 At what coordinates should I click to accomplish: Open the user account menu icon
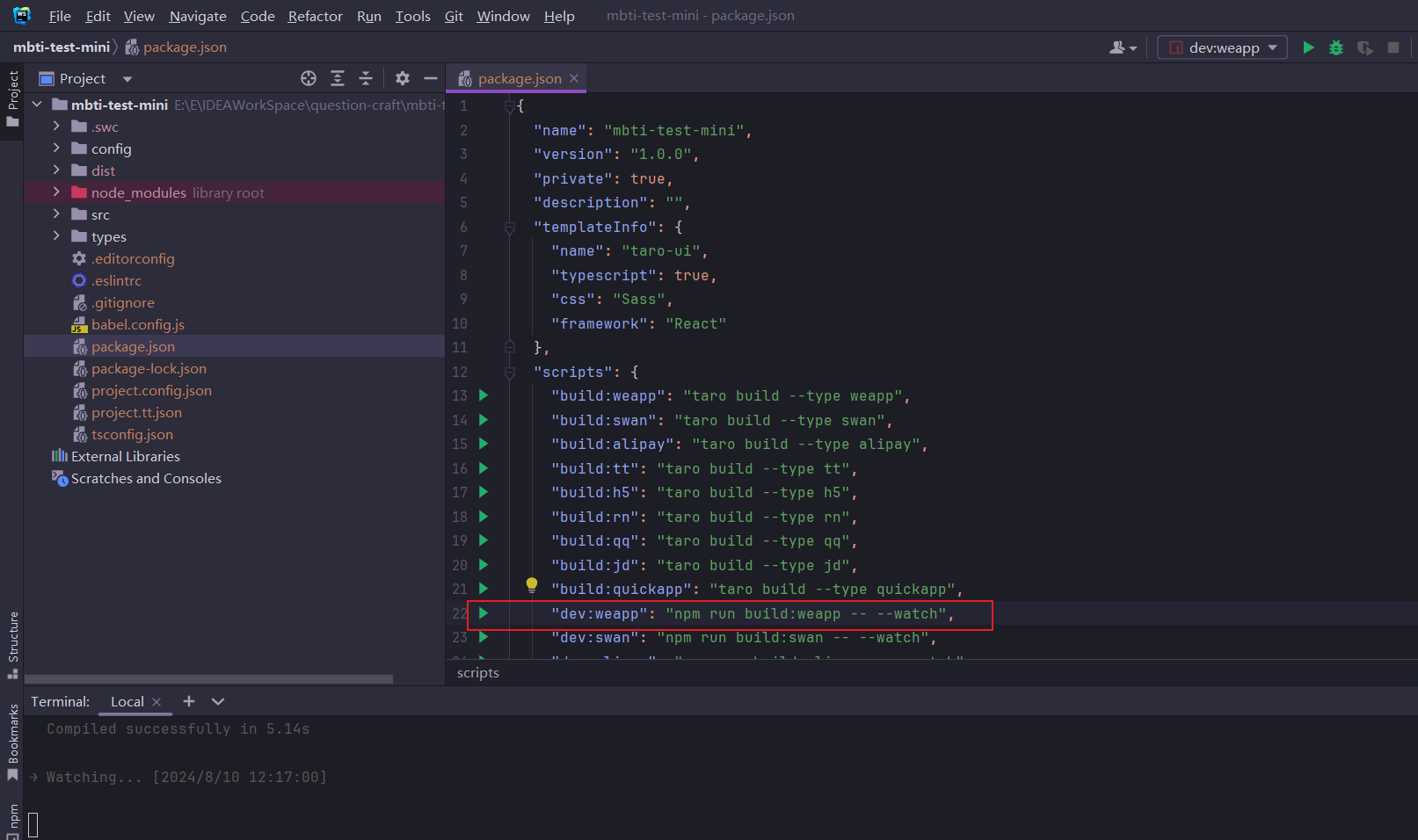(1123, 47)
